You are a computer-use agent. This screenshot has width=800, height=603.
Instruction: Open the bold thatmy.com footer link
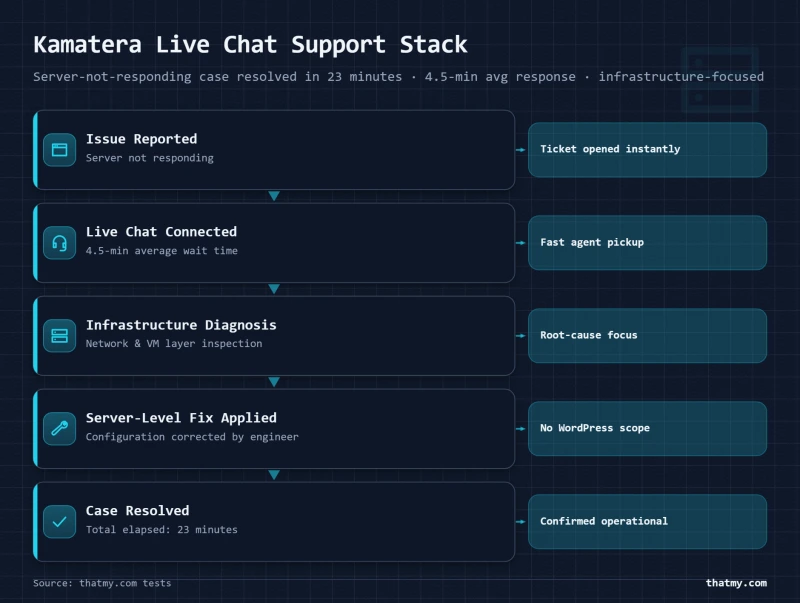point(736,583)
